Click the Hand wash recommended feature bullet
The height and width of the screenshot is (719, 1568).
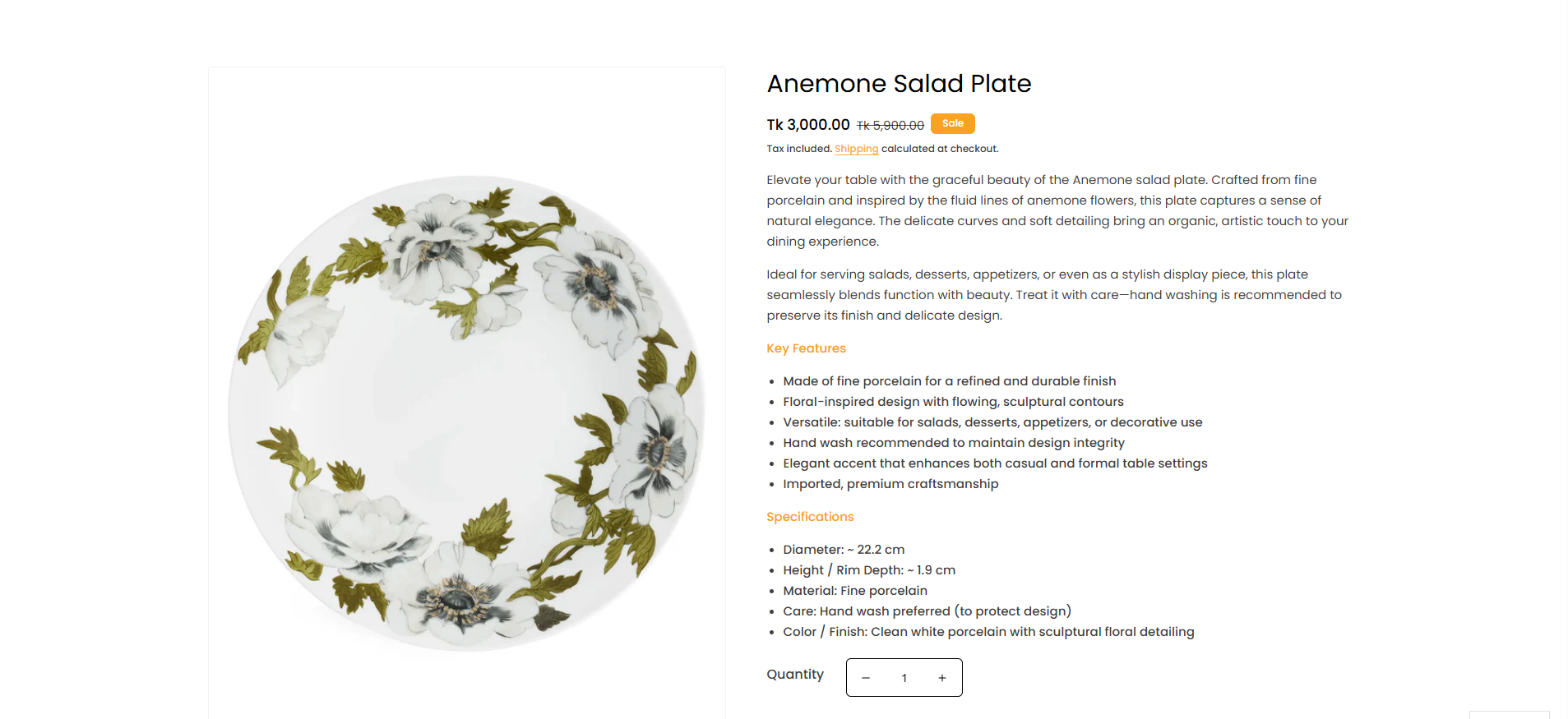click(953, 443)
